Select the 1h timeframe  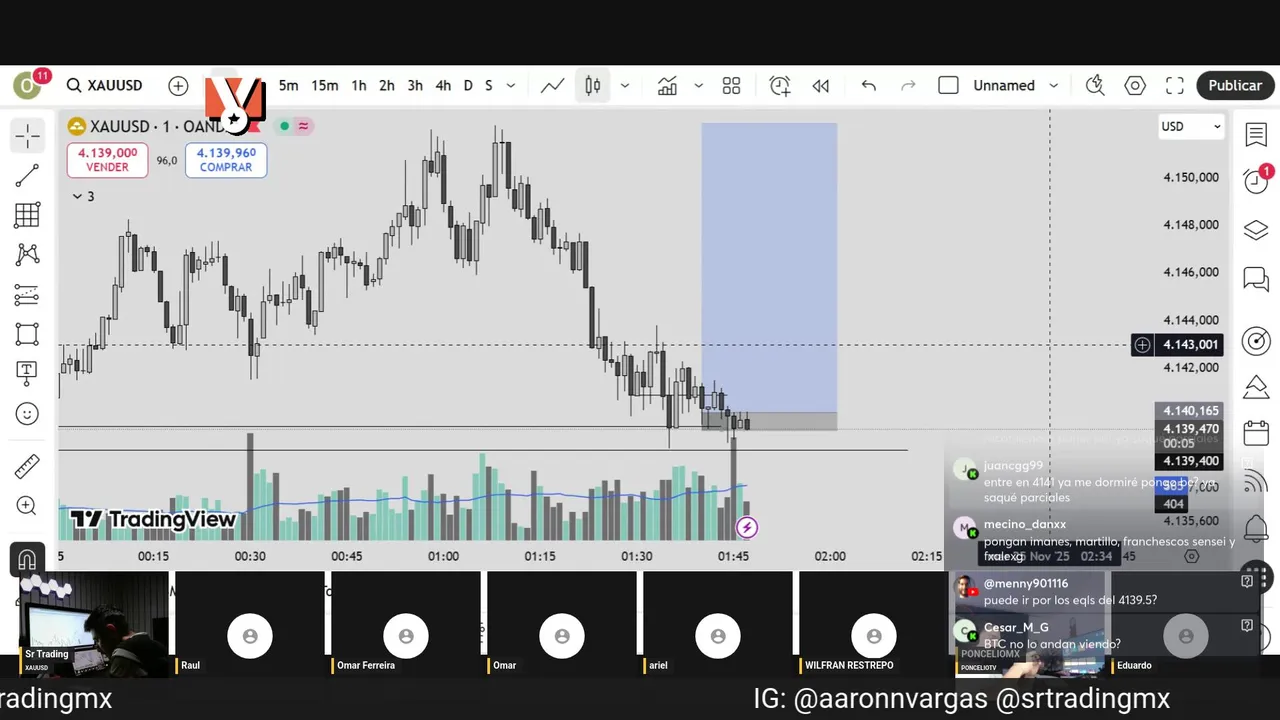358,86
